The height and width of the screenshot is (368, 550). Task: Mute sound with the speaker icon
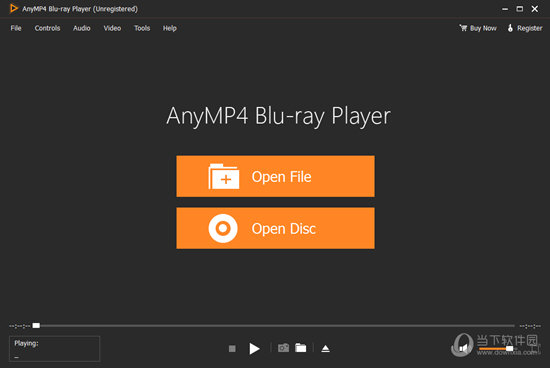(463, 348)
